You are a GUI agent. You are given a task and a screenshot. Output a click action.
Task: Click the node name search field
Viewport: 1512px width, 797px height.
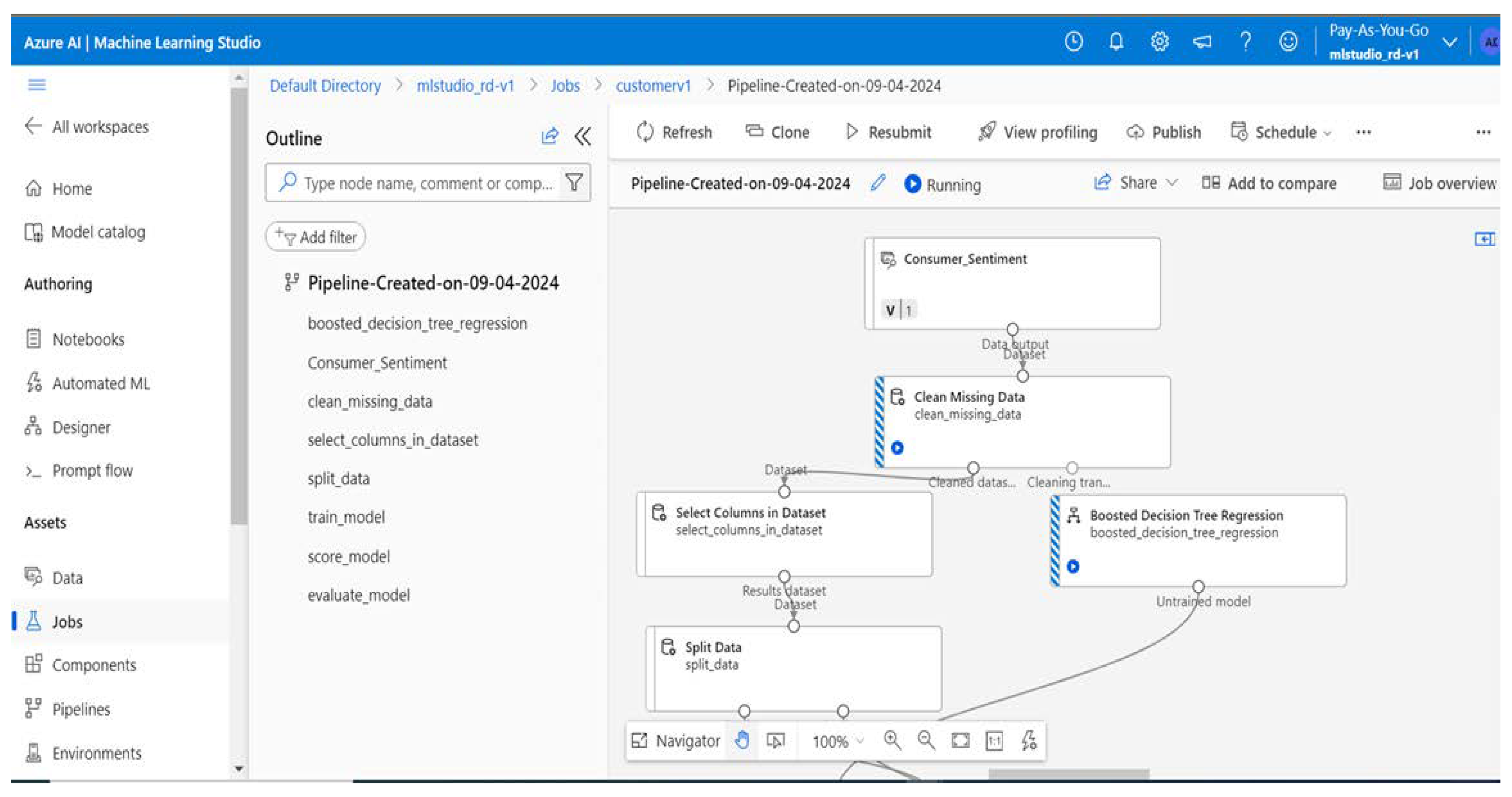tap(427, 183)
